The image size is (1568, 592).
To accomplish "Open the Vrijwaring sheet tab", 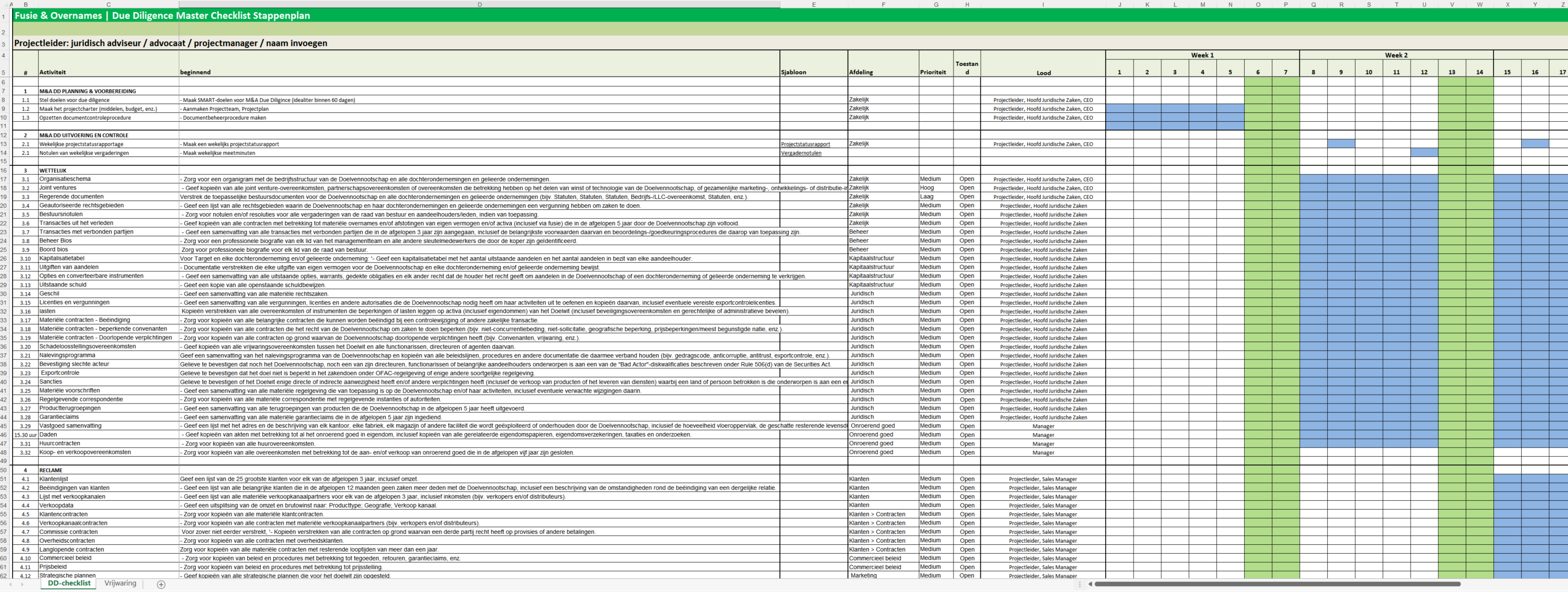I will click(x=120, y=584).
